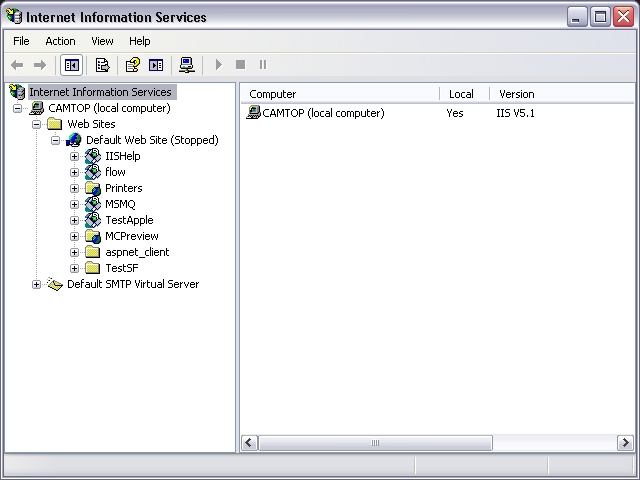Click the Web Sites folder icon
Screen dimensions: 640x480
tap(55, 124)
